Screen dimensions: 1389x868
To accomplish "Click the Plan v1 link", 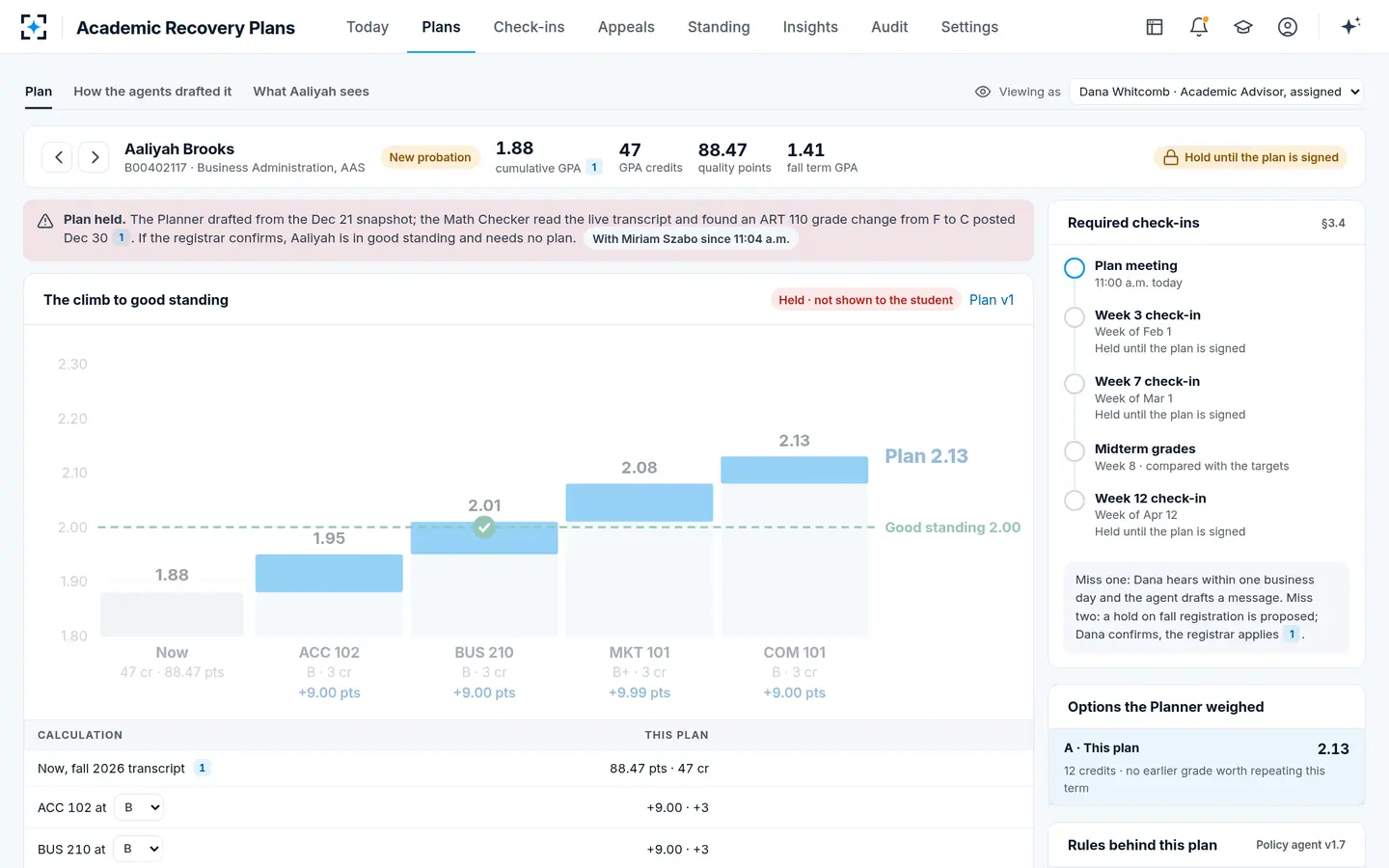I will tap(992, 300).
